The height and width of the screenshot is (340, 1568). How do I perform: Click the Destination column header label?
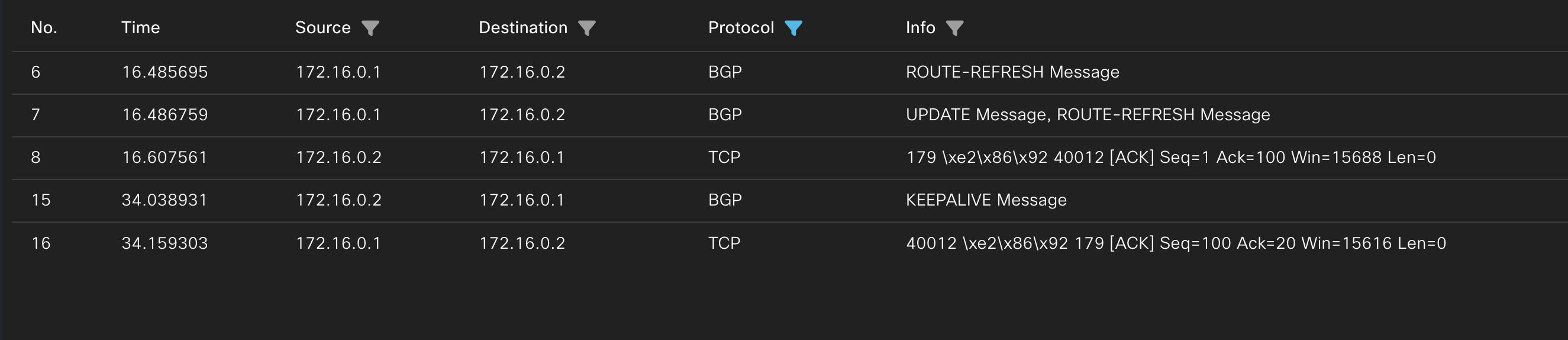coord(524,27)
